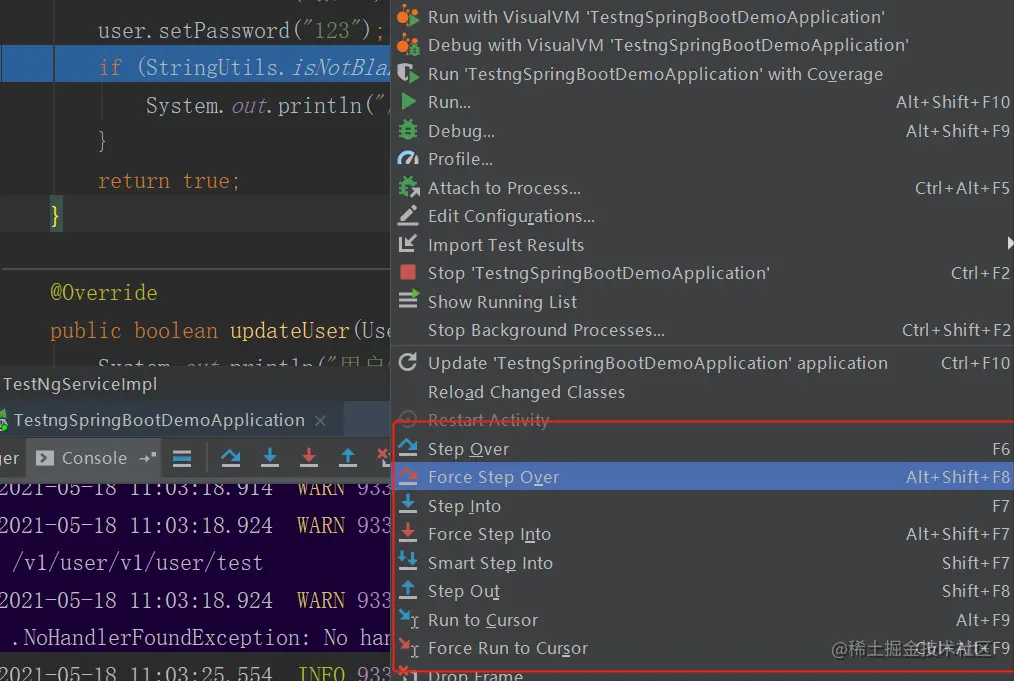Image resolution: width=1014 pixels, height=681 pixels.
Task: Click the debugger threads layout icon
Action: [182, 459]
